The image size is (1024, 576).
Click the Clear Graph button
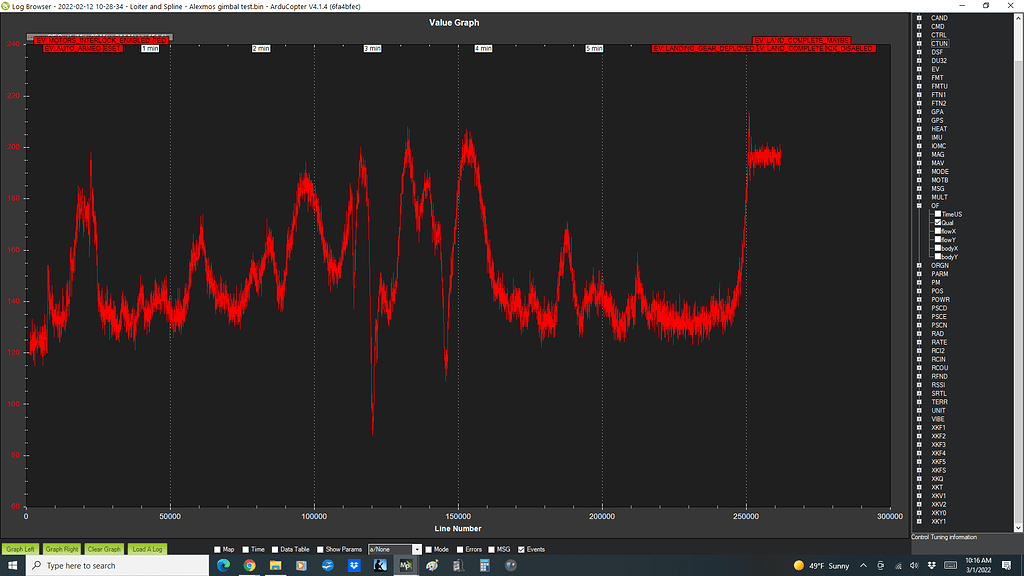(103, 548)
